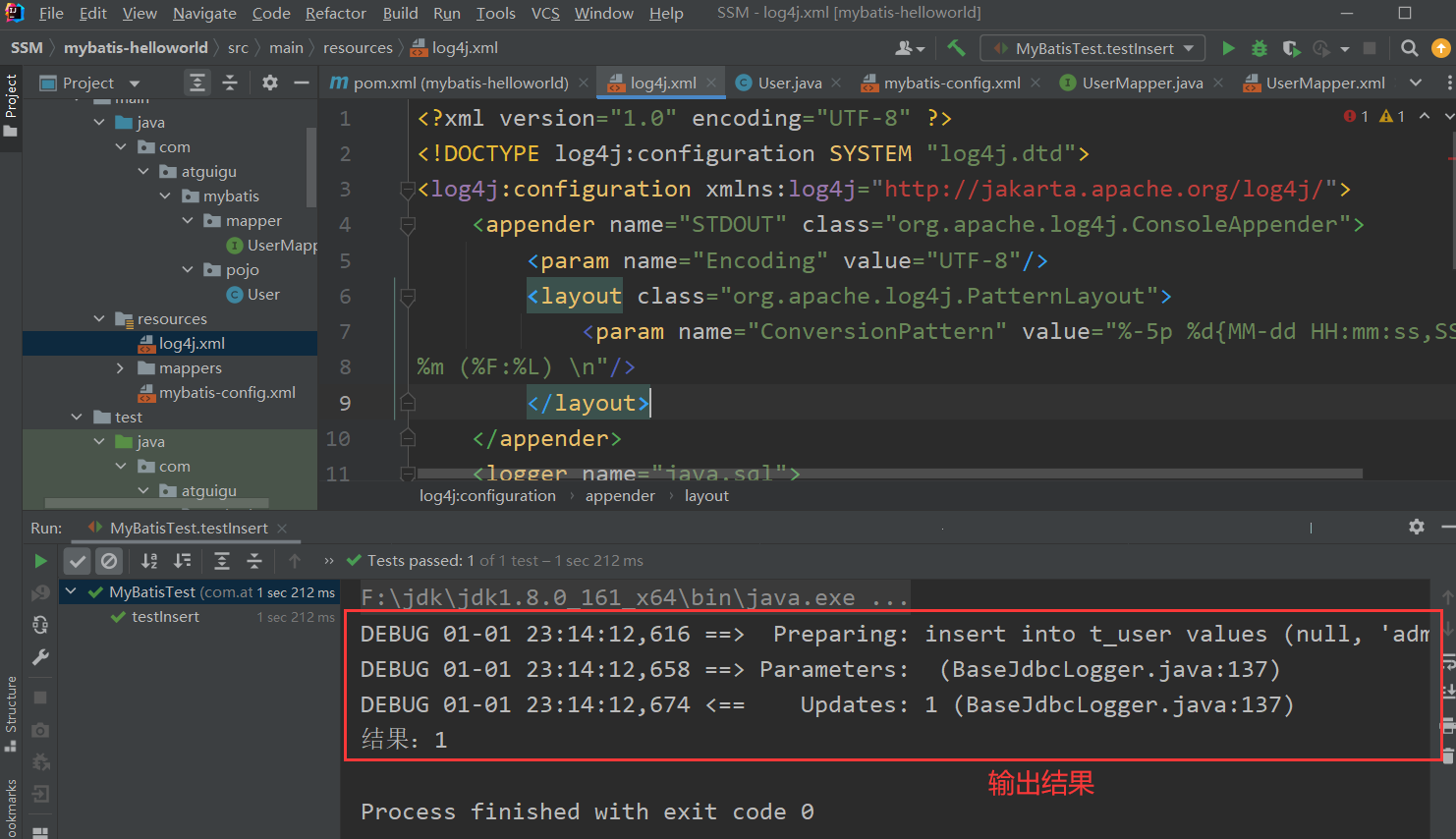Close MyBatisTest.testInsert run tab
Viewport: 1456px width, 839px height.
click(282, 528)
